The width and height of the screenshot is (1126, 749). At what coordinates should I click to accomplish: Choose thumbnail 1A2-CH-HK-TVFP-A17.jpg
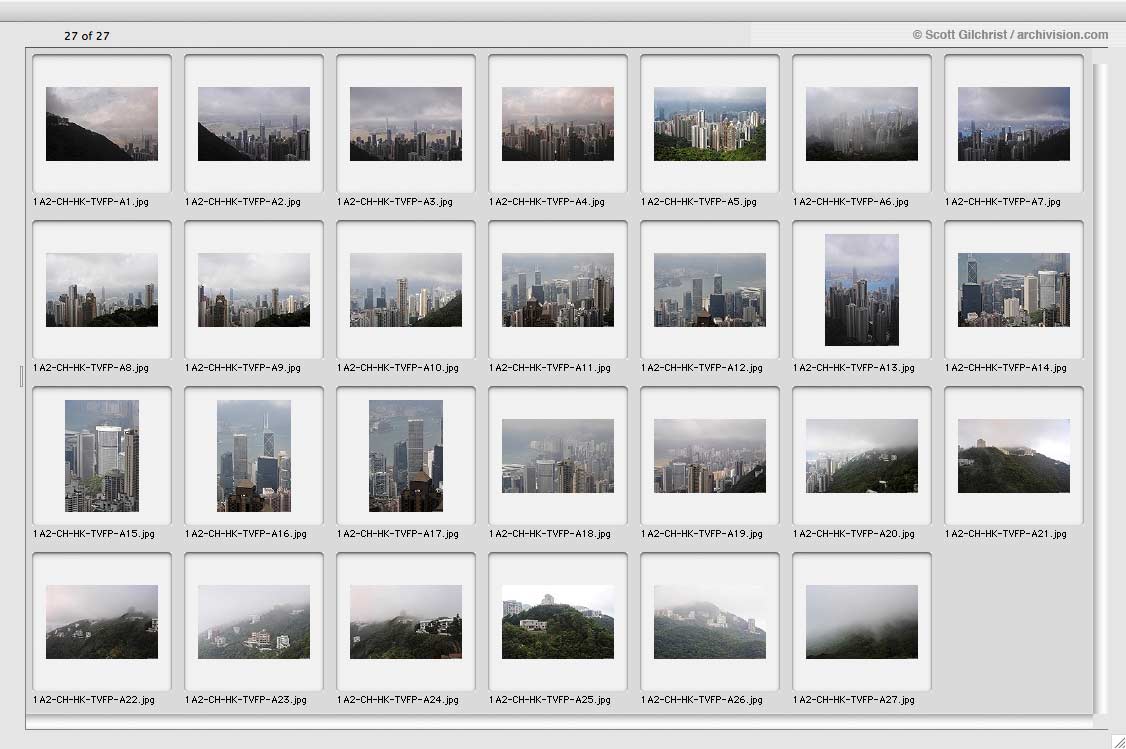point(406,456)
